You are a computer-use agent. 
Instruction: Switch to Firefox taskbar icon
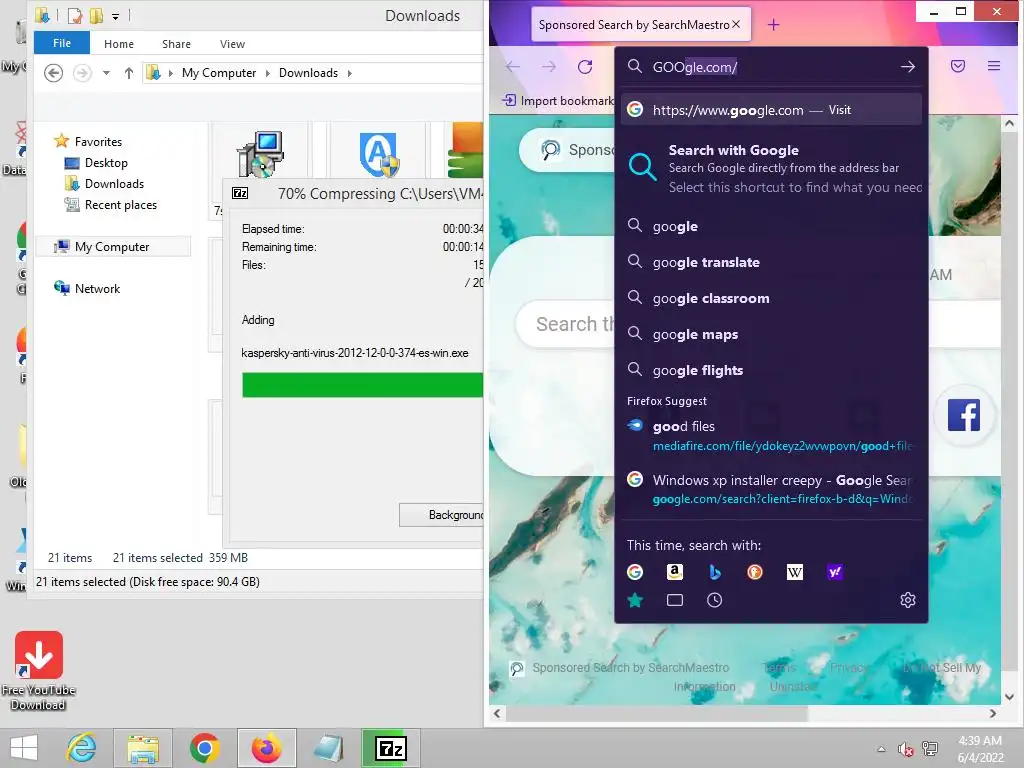coord(266,748)
